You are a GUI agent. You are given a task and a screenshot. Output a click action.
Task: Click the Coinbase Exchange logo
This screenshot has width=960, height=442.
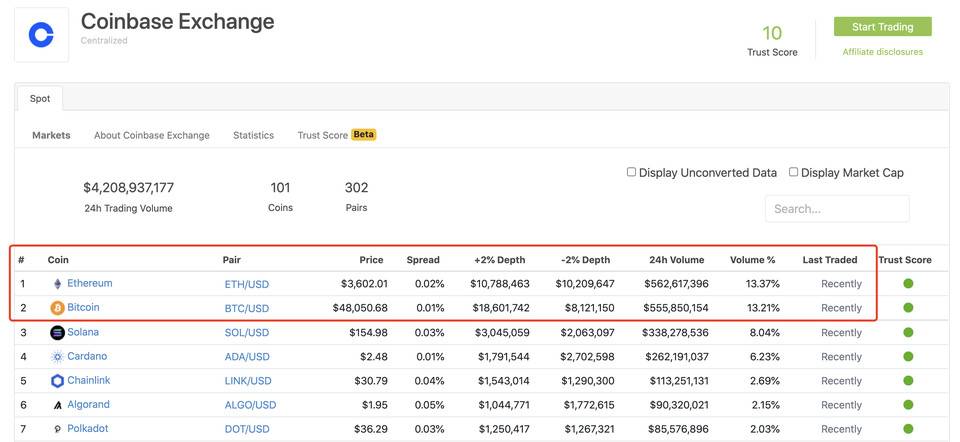pos(41,35)
